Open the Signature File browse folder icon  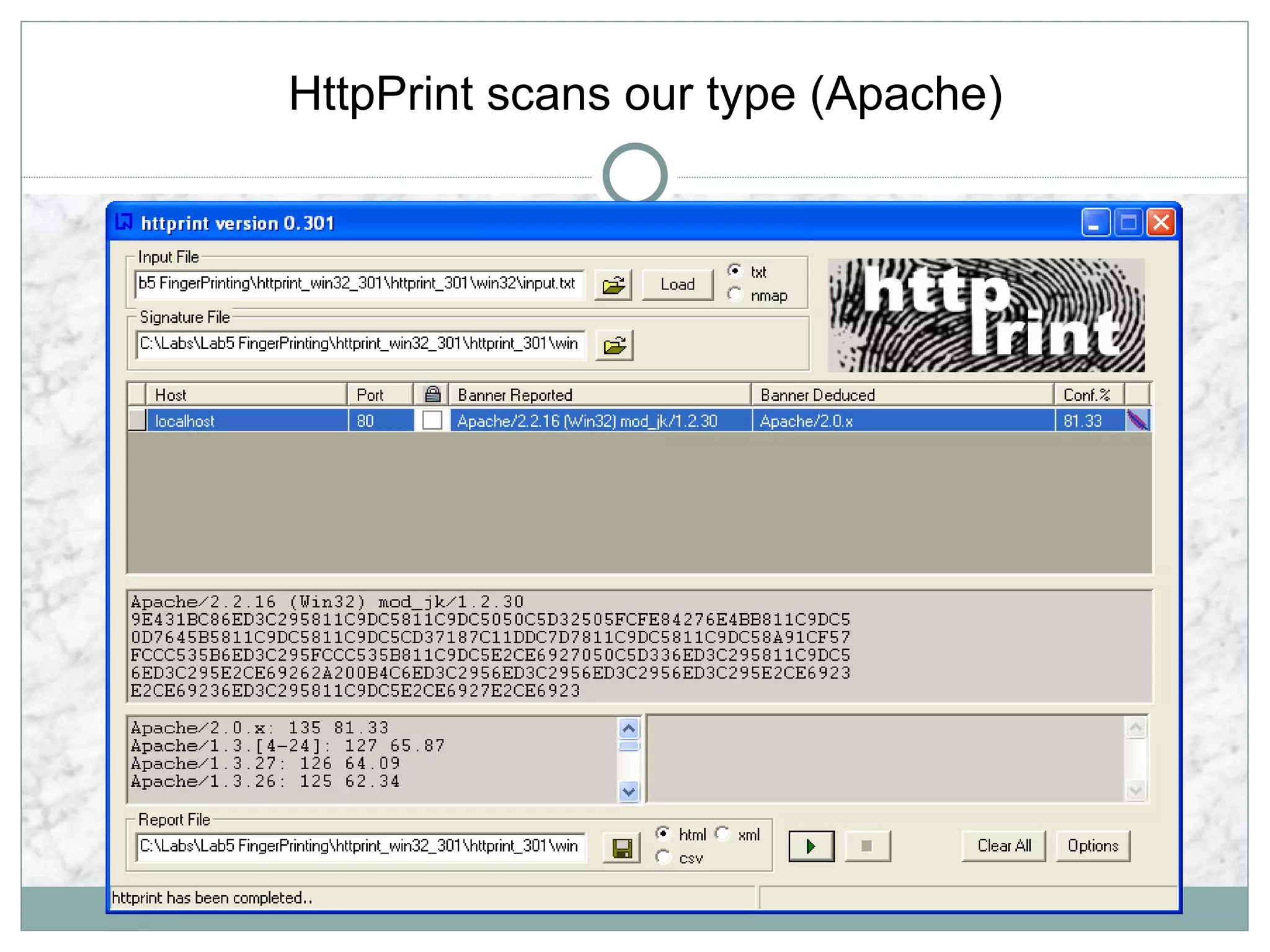coord(615,345)
